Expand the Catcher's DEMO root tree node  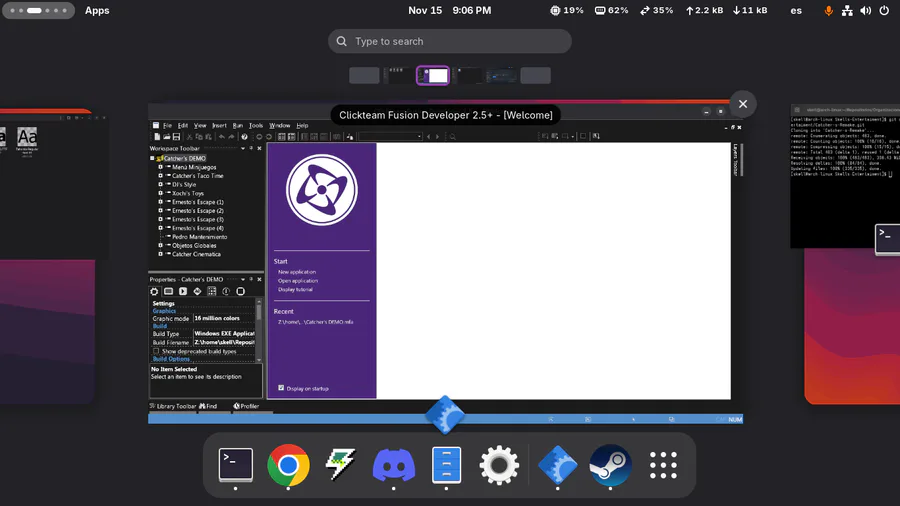pos(152,158)
